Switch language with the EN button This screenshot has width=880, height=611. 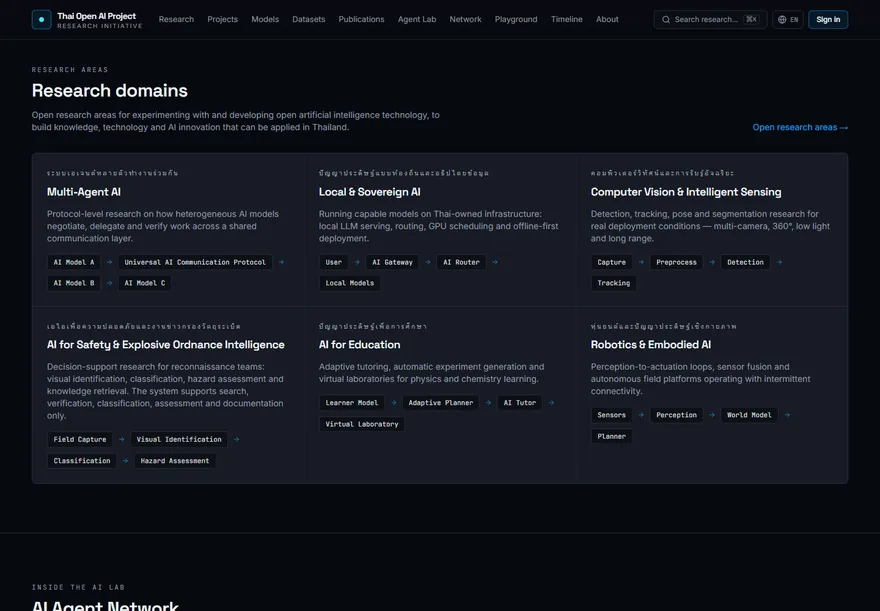[x=788, y=20]
